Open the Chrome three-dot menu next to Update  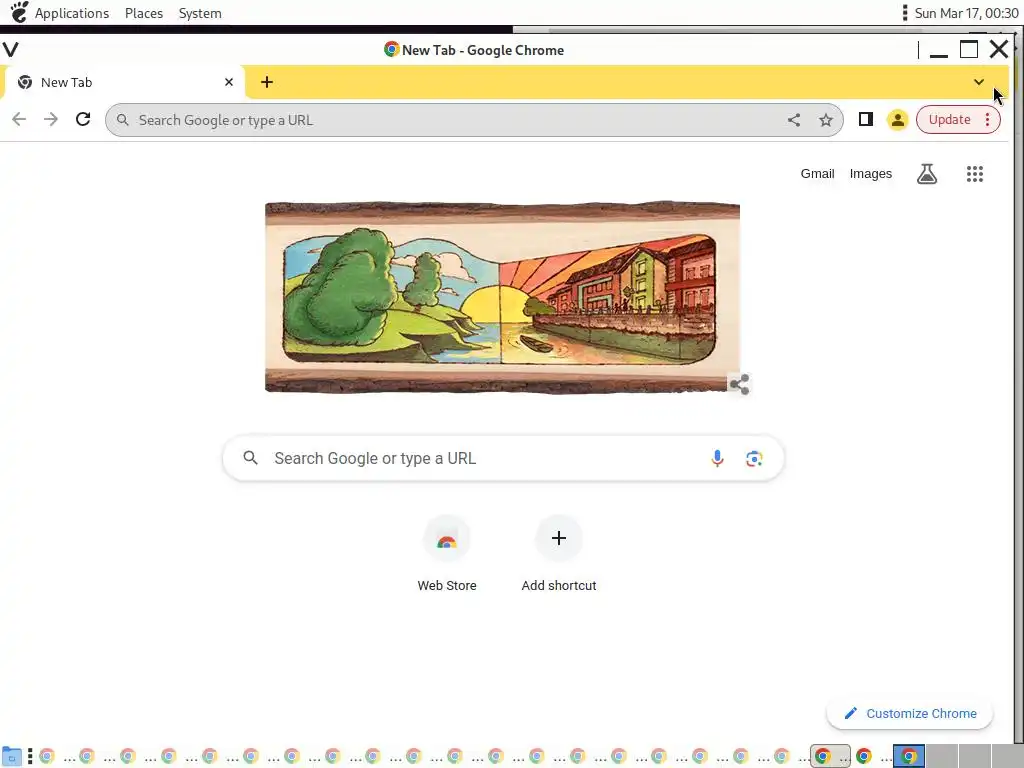coord(987,120)
